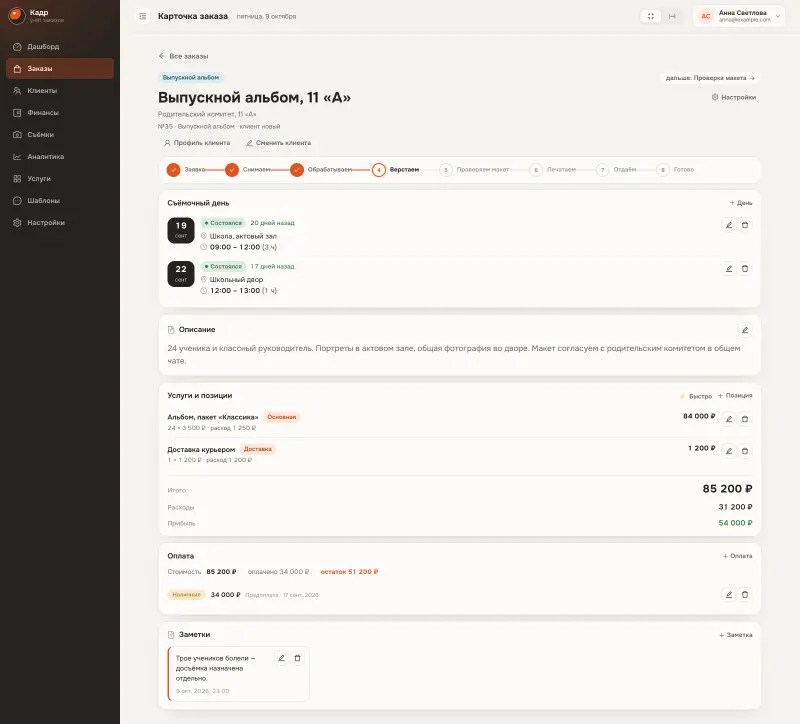Edit the 19 сент shooting day
The image size is (800, 724).
[x=729, y=225]
